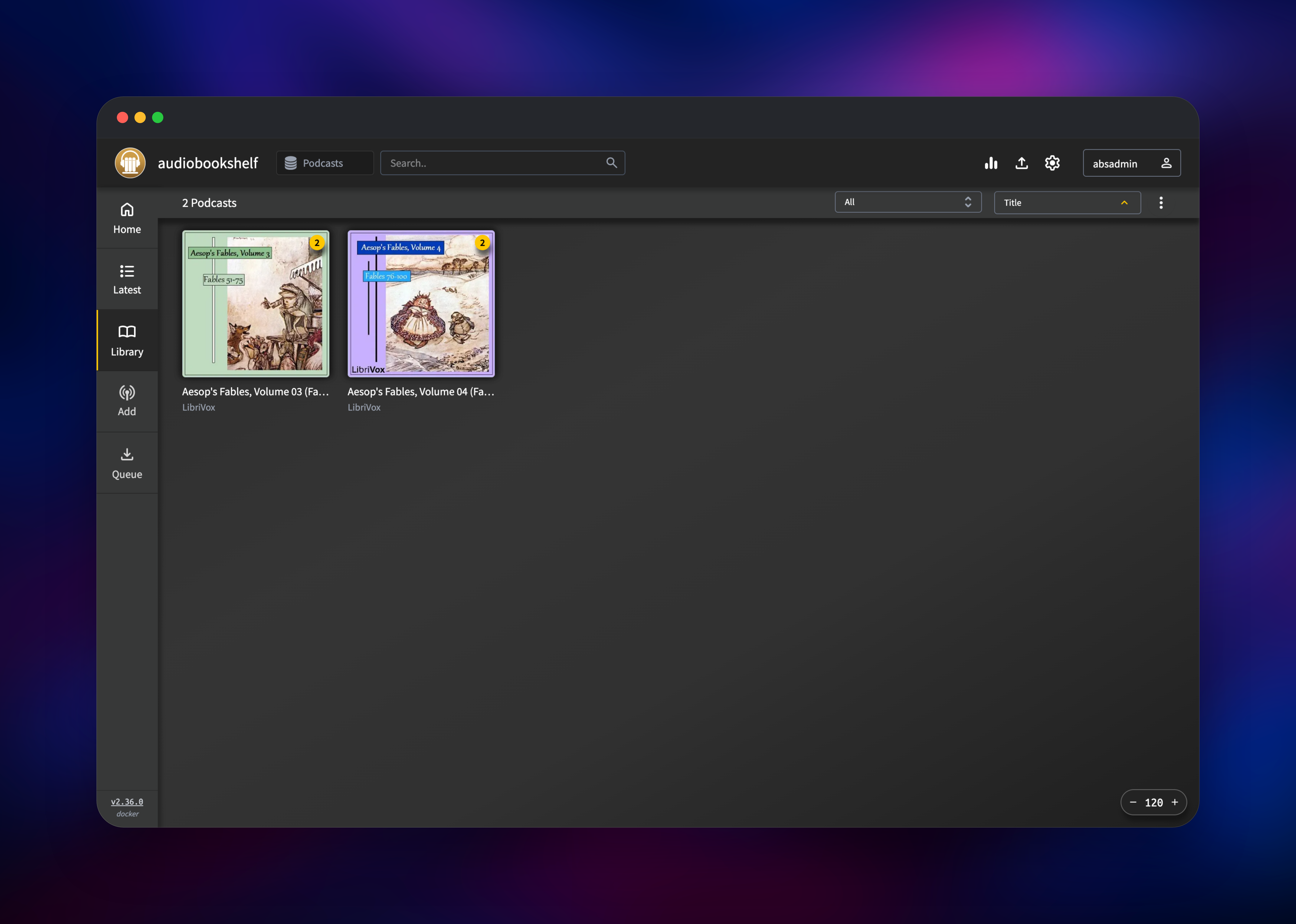Open Aesop's Fables Volume 3 cover
The image size is (1296, 924).
pos(256,304)
